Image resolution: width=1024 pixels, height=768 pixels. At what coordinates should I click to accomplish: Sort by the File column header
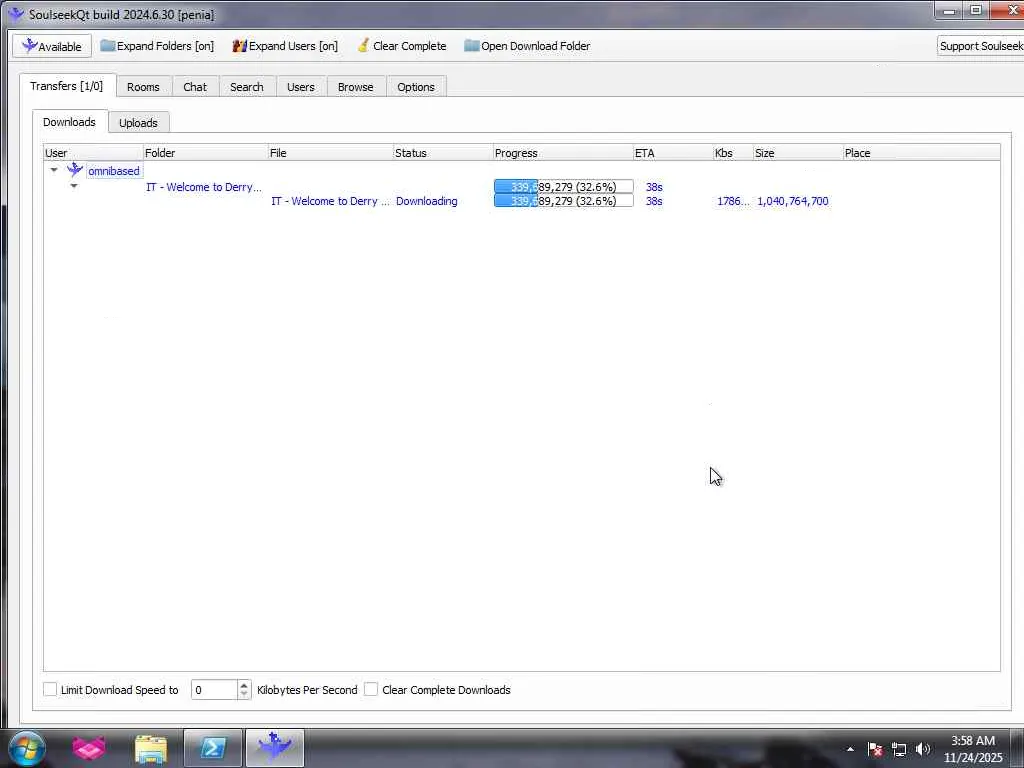click(330, 153)
